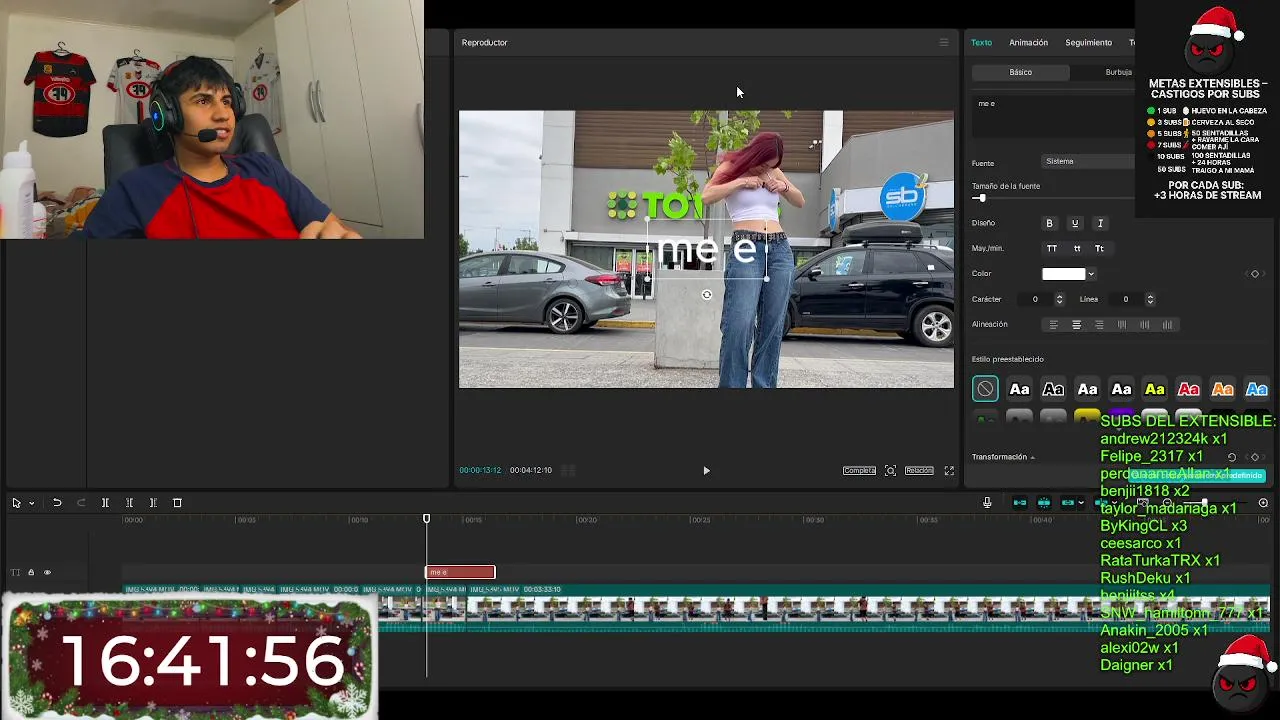Viewport: 1280px width, 720px height.
Task: Set vertical alignment middle option
Action: pos(1144,325)
